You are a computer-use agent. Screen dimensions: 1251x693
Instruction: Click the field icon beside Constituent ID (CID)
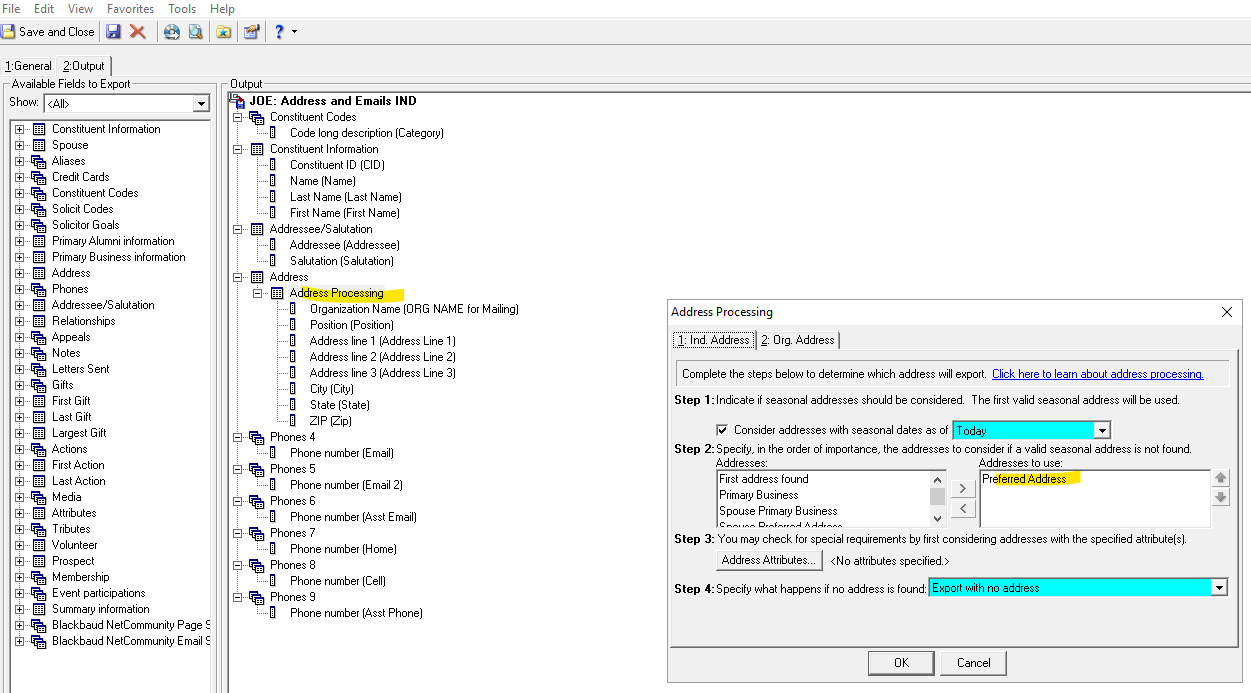[x=273, y=165]
